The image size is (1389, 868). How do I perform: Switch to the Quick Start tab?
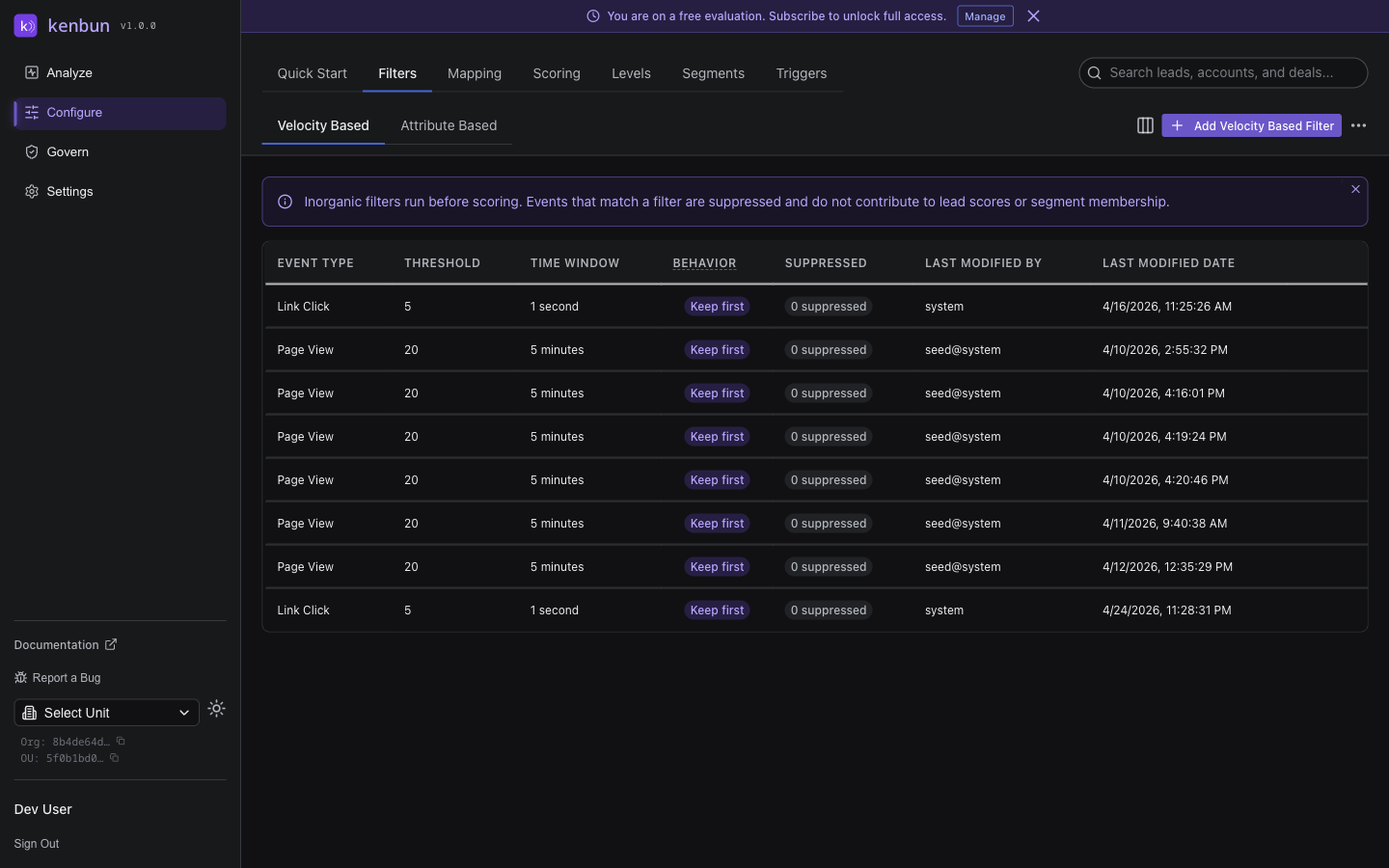(x=312, y=73)
